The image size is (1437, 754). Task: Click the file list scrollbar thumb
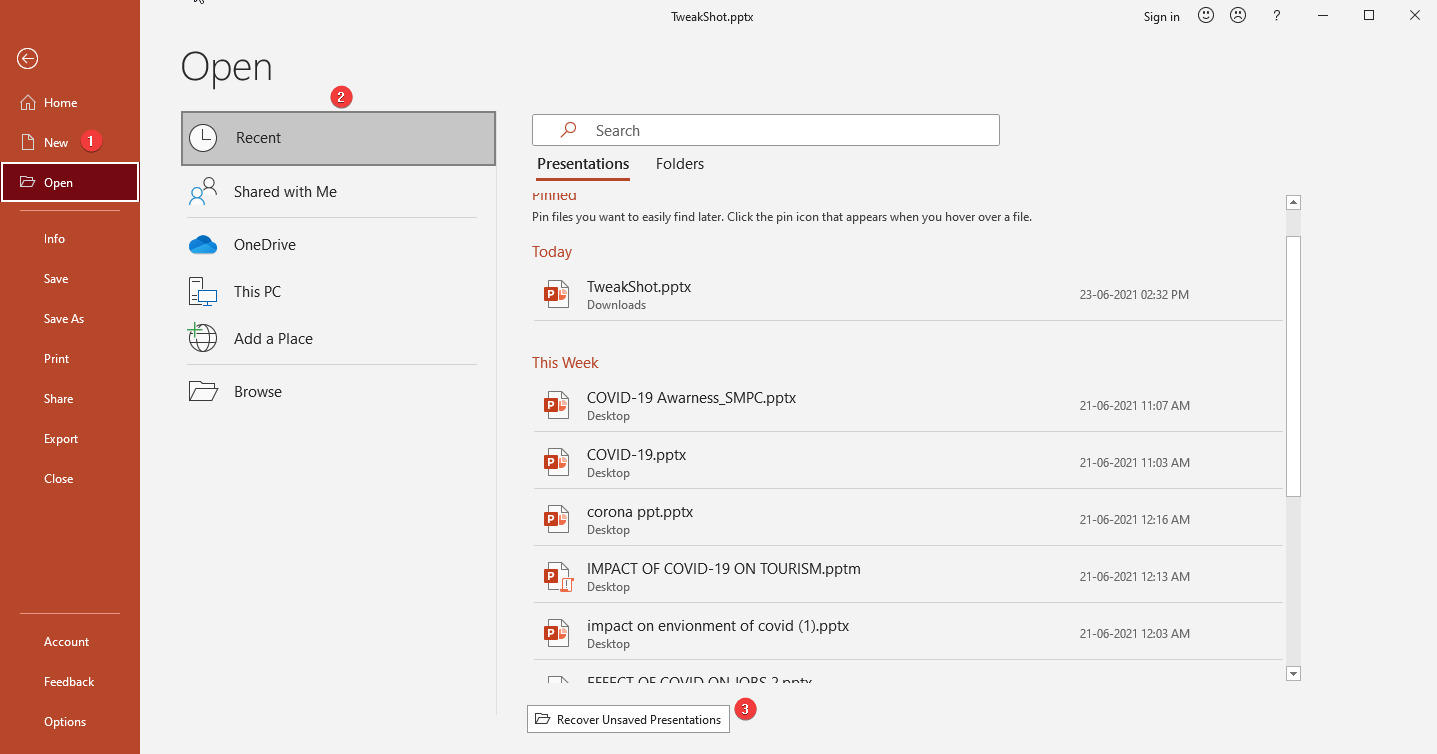click(1293, 366)
